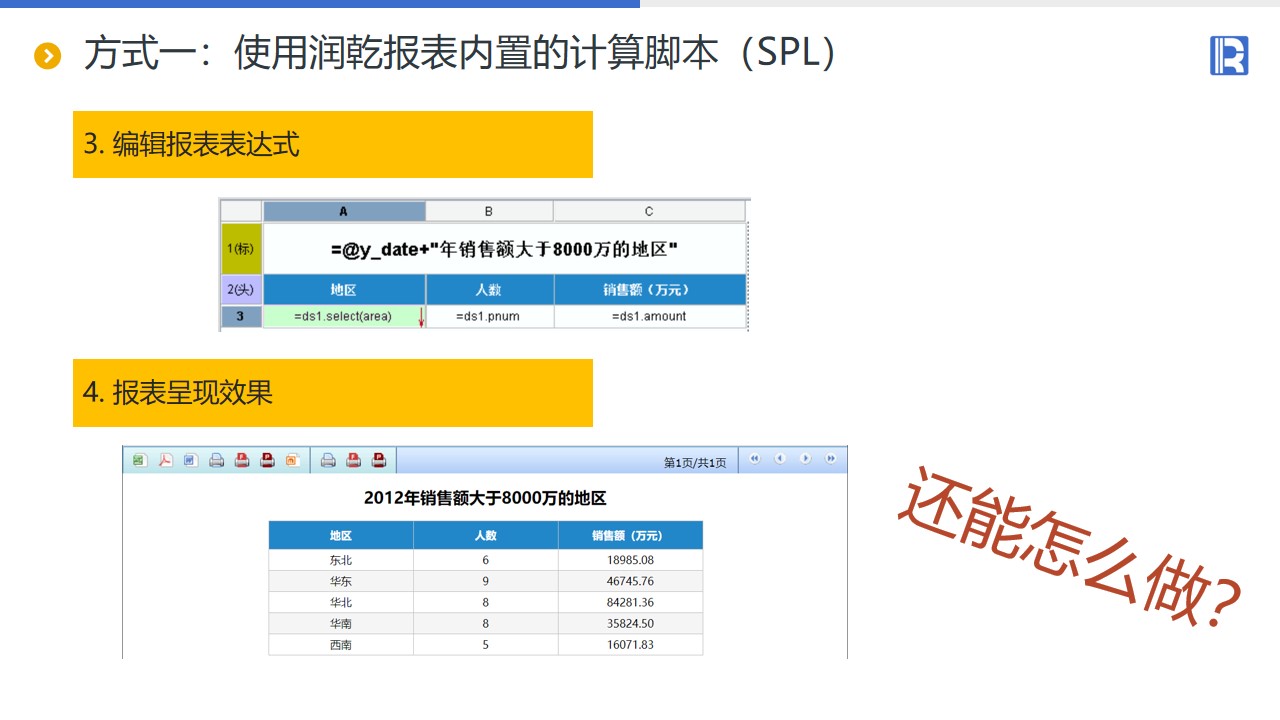This screenshot has height=720, width=1280.
Task: Click the red printer icon beside the orange icon
Action: click(267, 460)
